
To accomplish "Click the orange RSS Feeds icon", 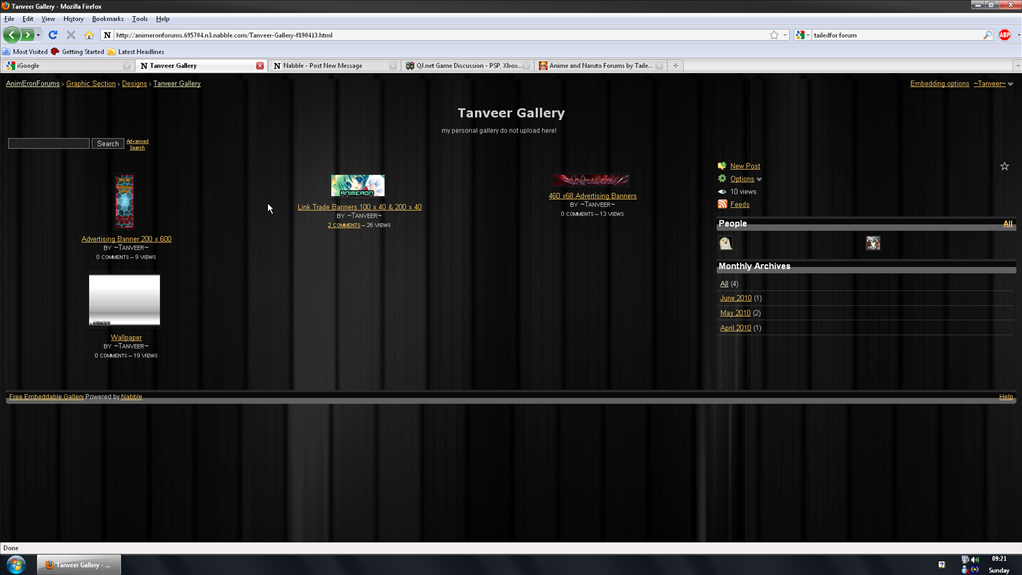I will (722, 204).
